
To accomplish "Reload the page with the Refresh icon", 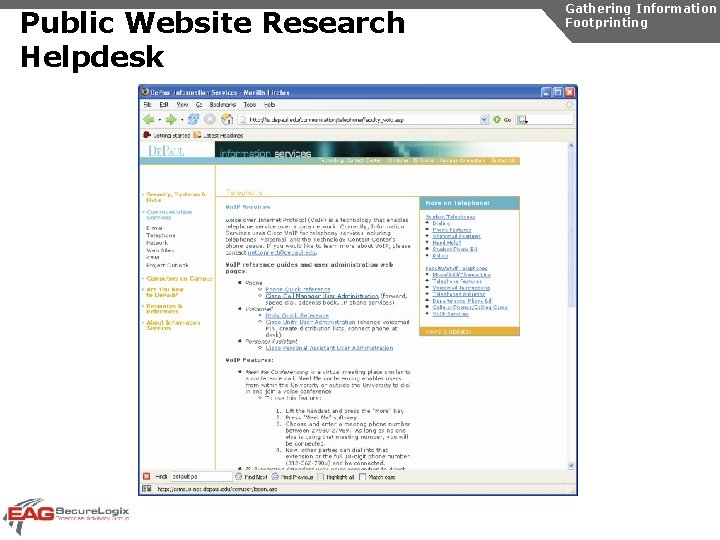I will point(193,119).
